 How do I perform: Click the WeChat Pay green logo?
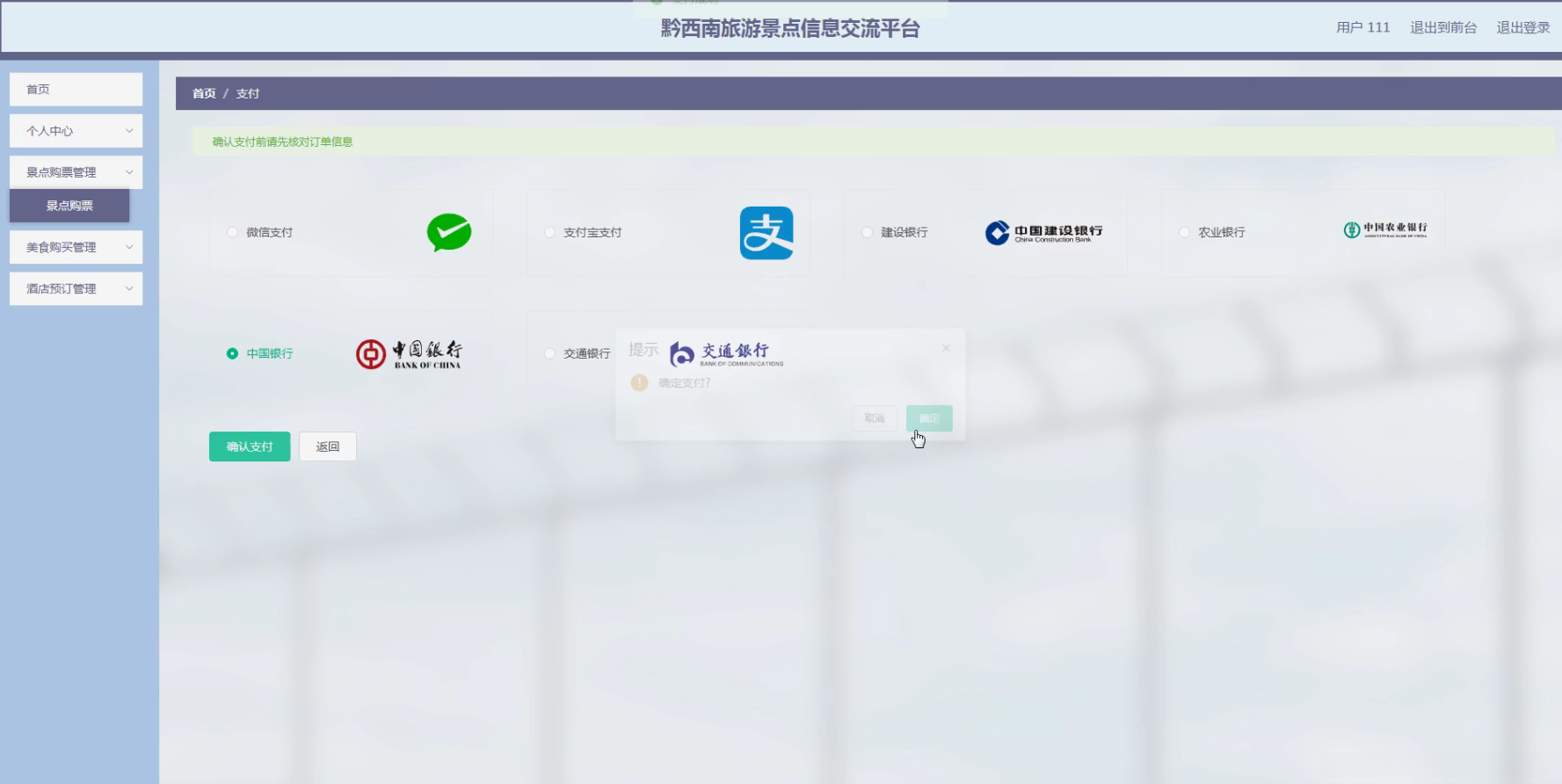click(449, 232)
